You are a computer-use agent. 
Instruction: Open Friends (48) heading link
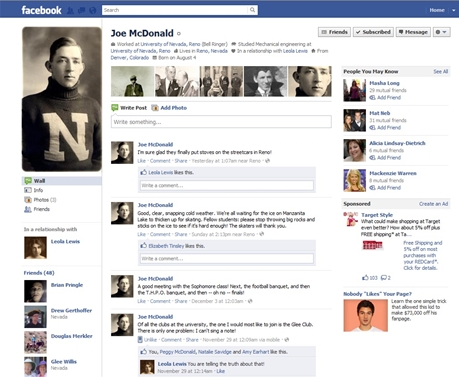(x=39, y=273)
